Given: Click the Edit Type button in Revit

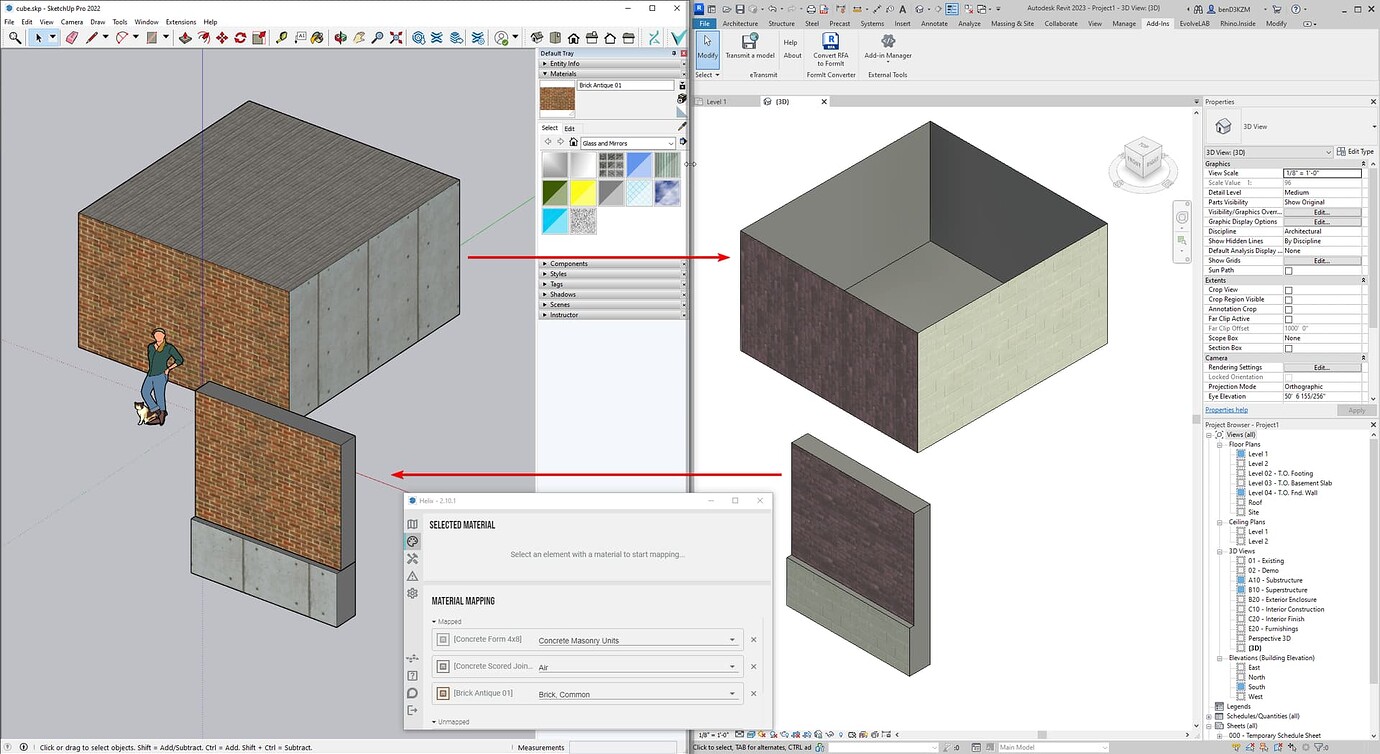Looking at the screenshot, I should coord(1355,151).
